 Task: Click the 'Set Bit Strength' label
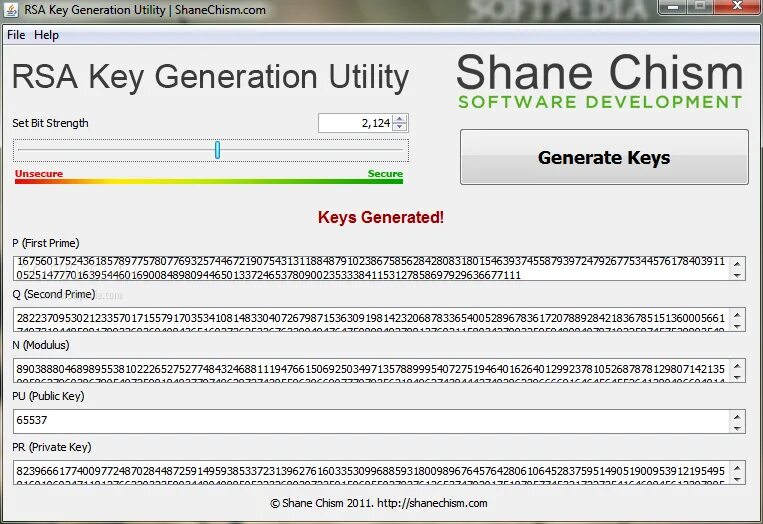click(50, 123)
